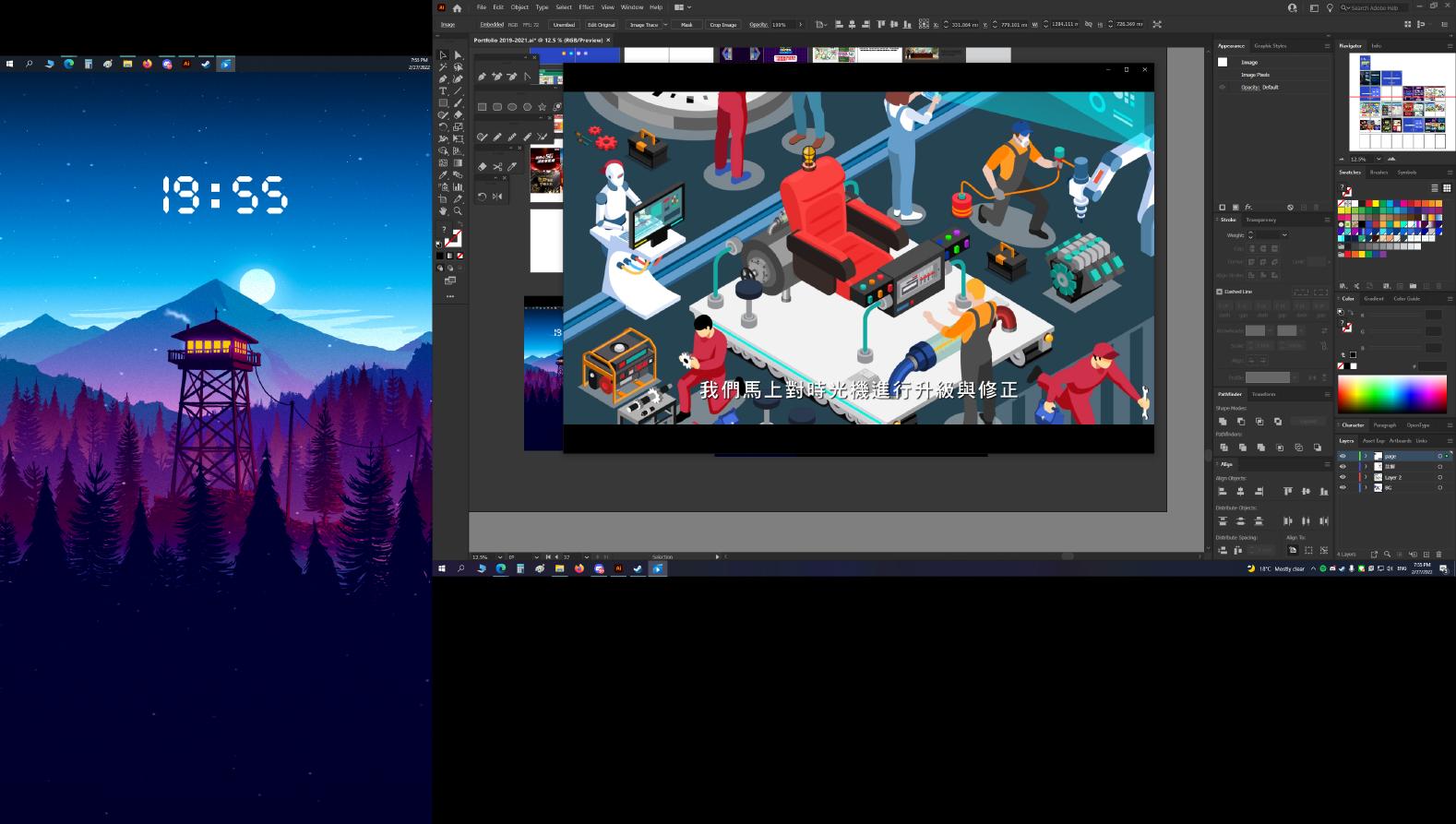This screenshot has height=824, width=1456.
Task: Open the Appearance panel options menu
Action: [x=1327, y=46]
